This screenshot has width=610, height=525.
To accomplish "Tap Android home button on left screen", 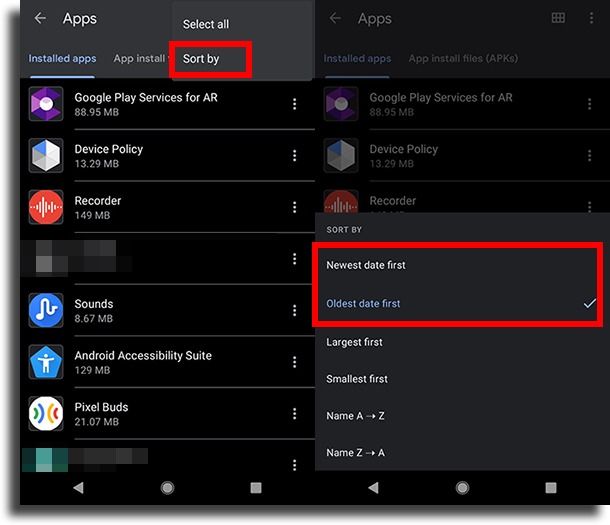I will [167, 488].
